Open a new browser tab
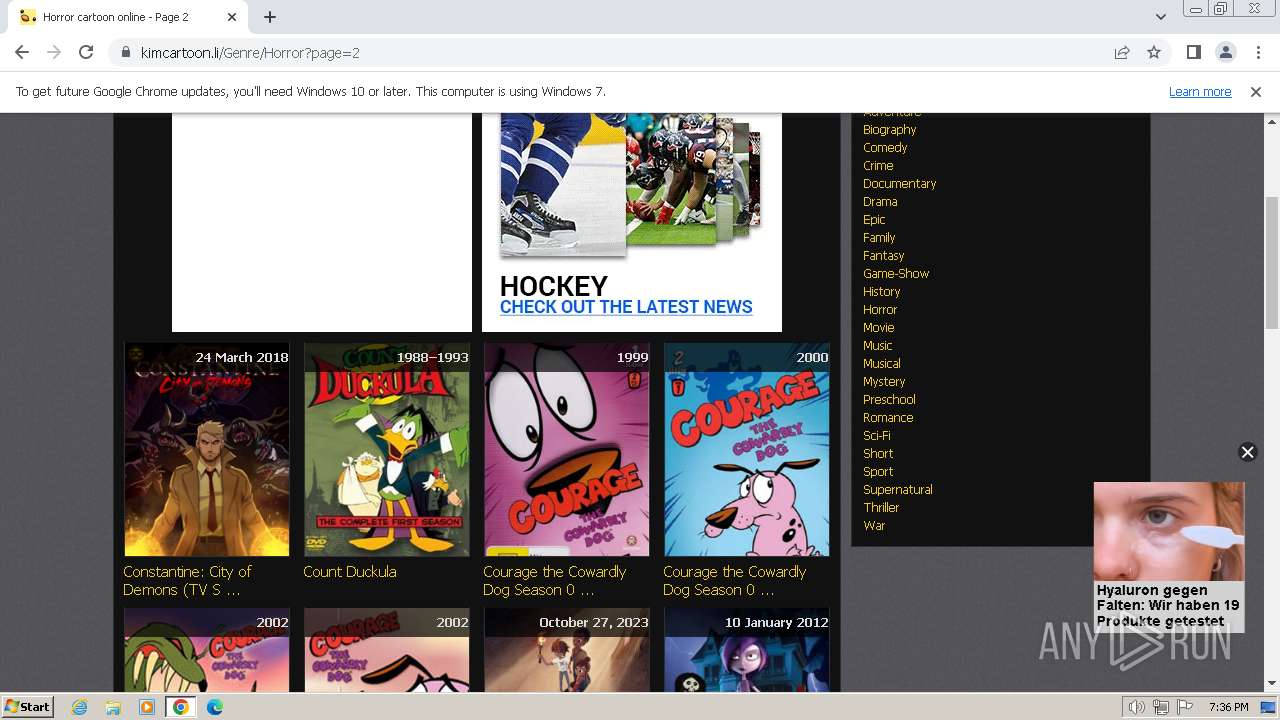Image resolution: width=1280 pixels, height=720 pixels. pos(270,17)
